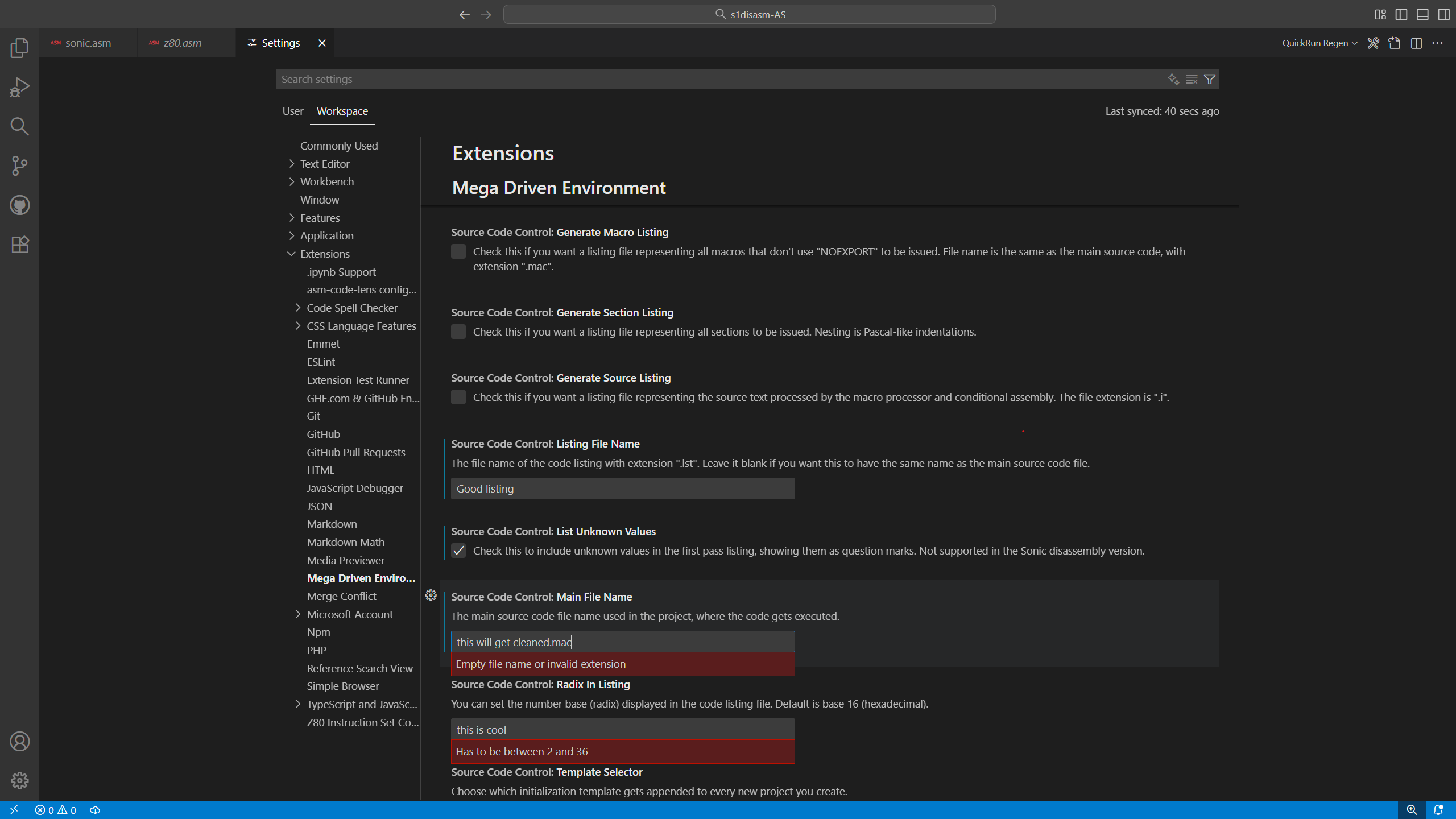The height and width of the screenshot is (819, 1456).
Task: Select Commonly Used settings category
Action: tap(338, 146)
